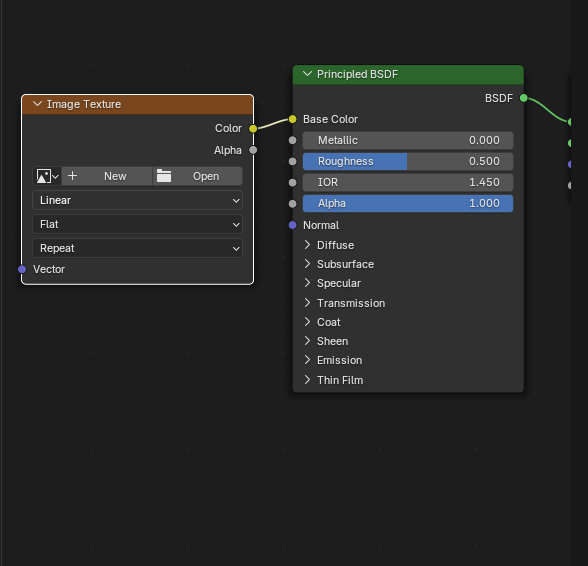Open the Linear interpolation dropdown
This screenshot has width=588, height=566.
point(138,200)
